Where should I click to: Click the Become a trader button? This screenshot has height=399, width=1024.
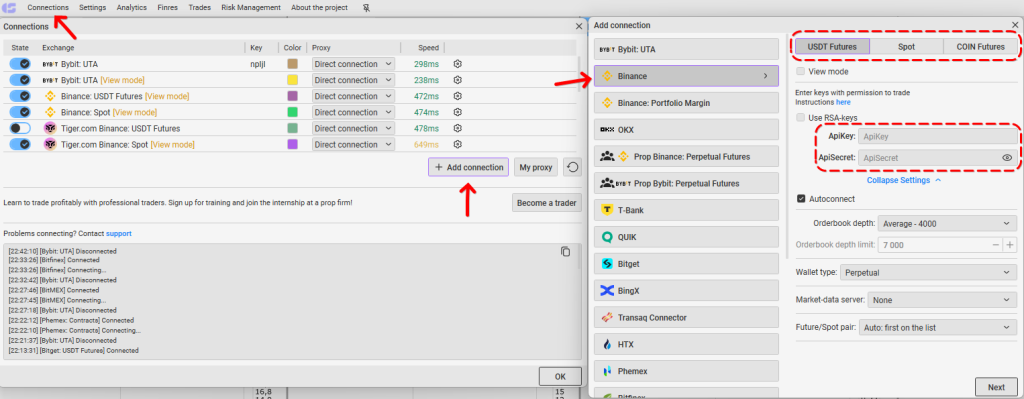[x=547, y=203]
